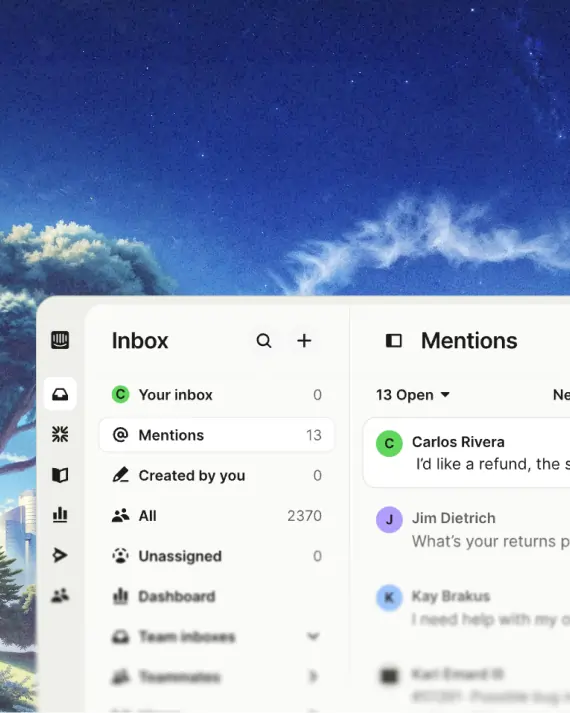Open the inbox Dashboard item
The image size is (570, 713).
point(216,596)
